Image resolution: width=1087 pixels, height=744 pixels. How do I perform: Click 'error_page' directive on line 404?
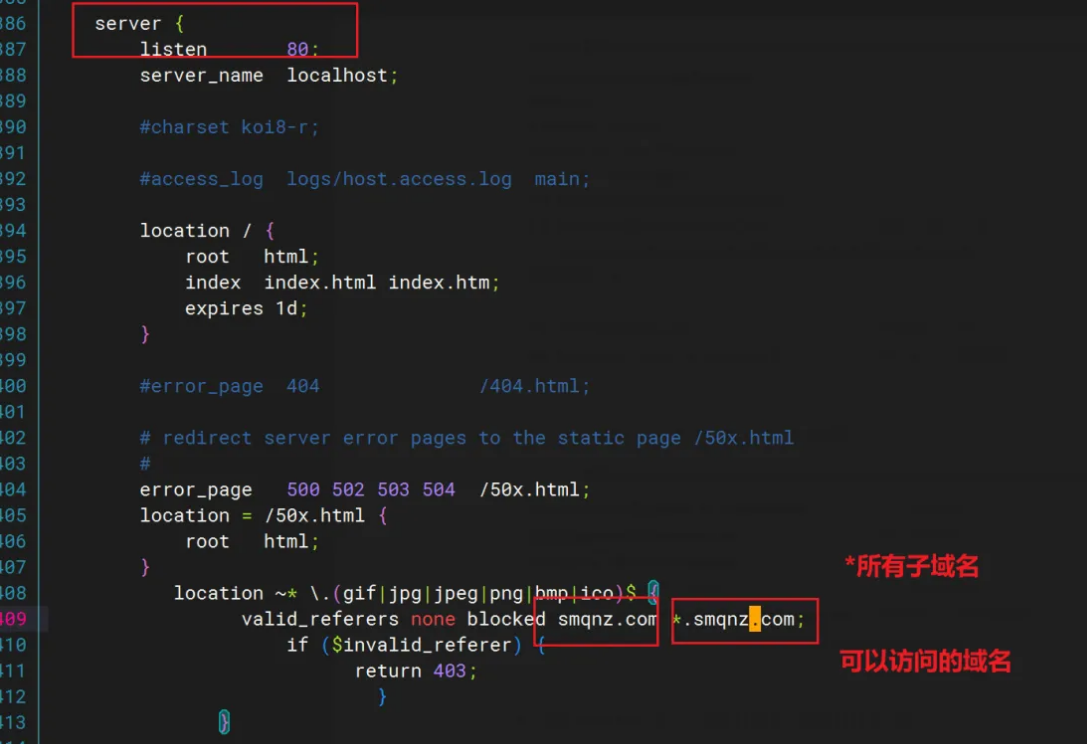[x=196, y=490]
